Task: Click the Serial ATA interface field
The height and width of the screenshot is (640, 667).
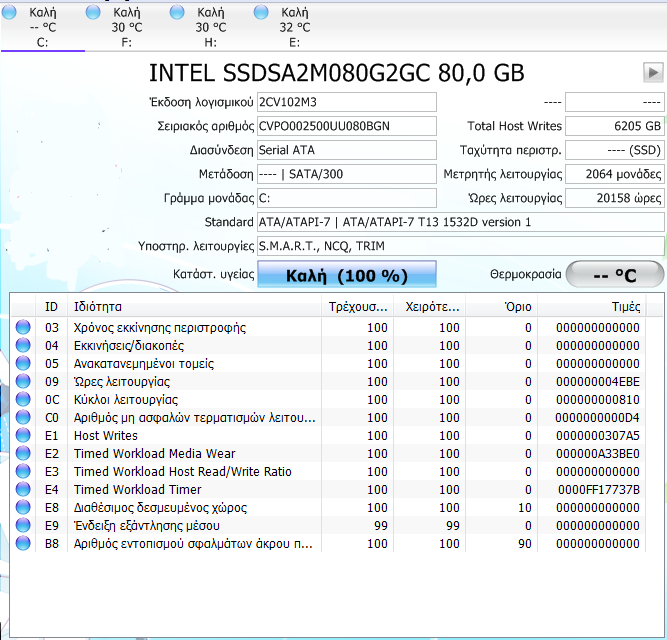Action: pyautogui.click(x=347, y=150)
